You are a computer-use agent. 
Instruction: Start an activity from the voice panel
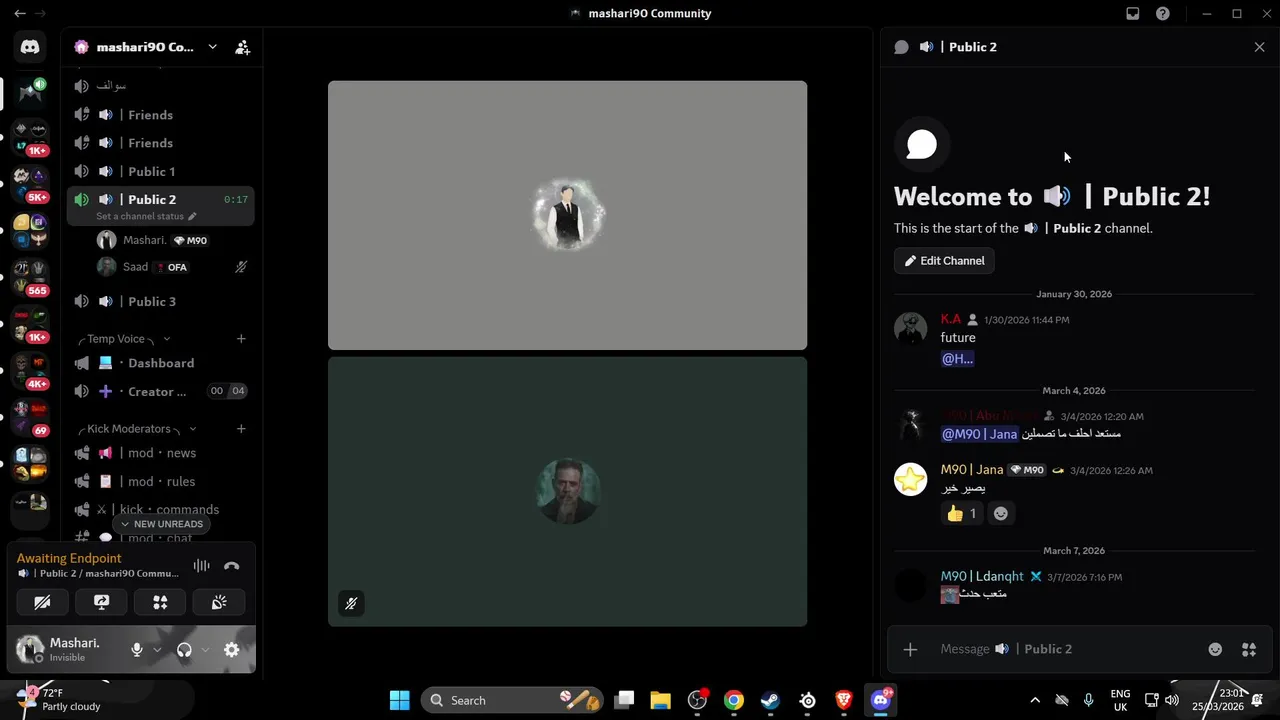(160, 602)
